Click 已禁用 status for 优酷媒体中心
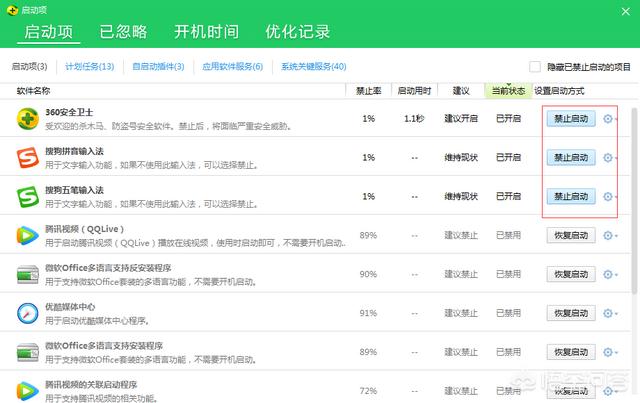Image resolution: width=640 pixels, height=403 pixels. 508,313
